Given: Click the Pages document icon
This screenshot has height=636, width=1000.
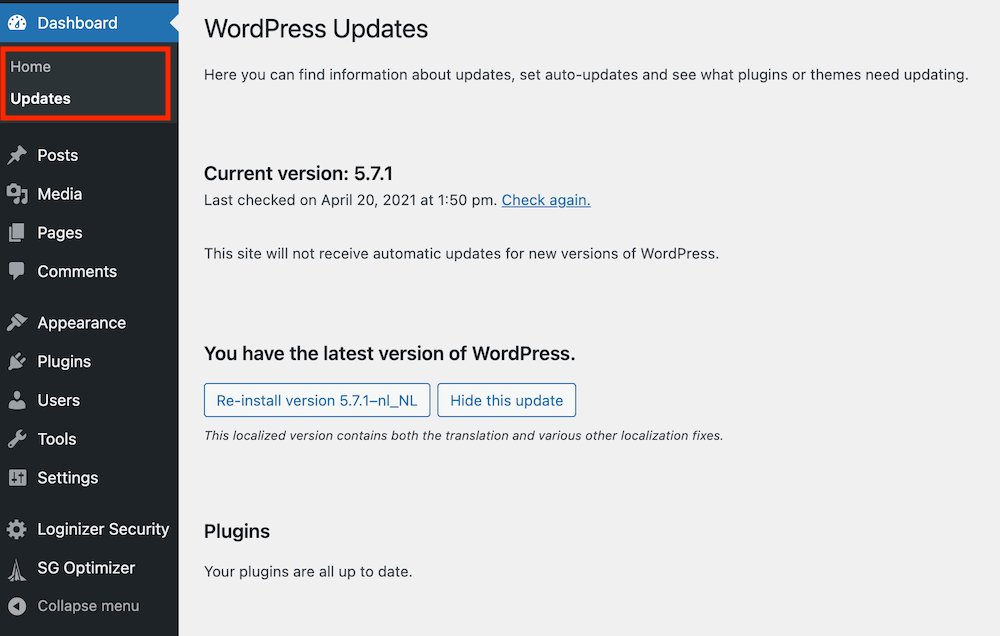Looking at the screenshot, I should point(17,233).
